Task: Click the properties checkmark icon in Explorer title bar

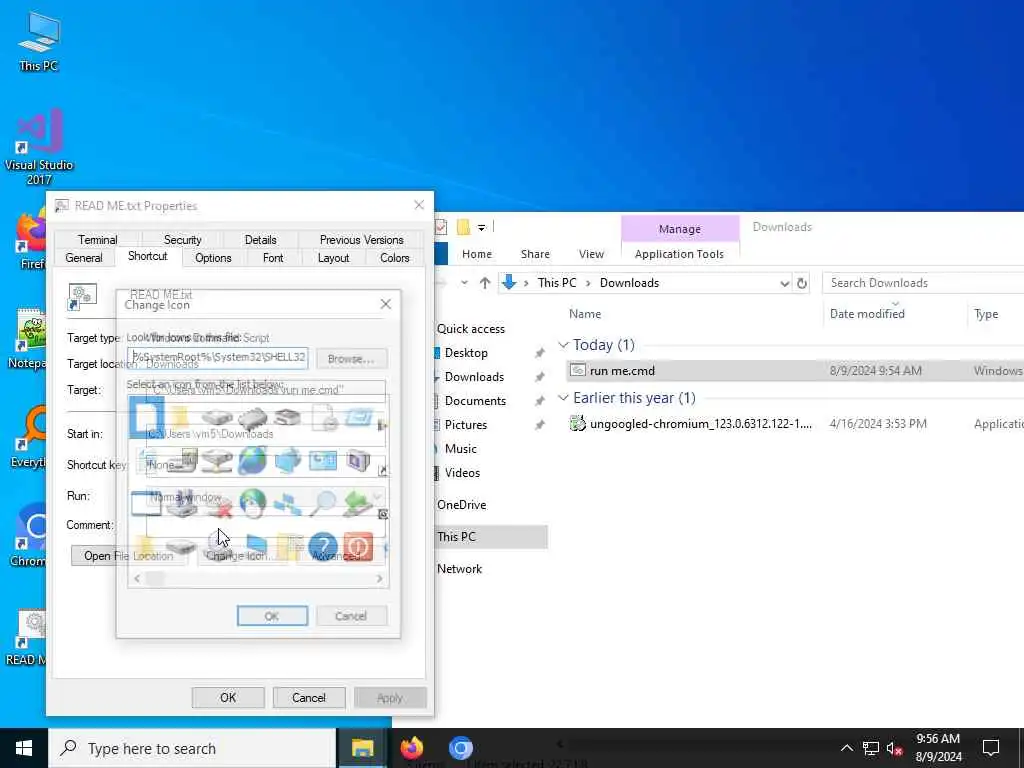Action: 441,227
